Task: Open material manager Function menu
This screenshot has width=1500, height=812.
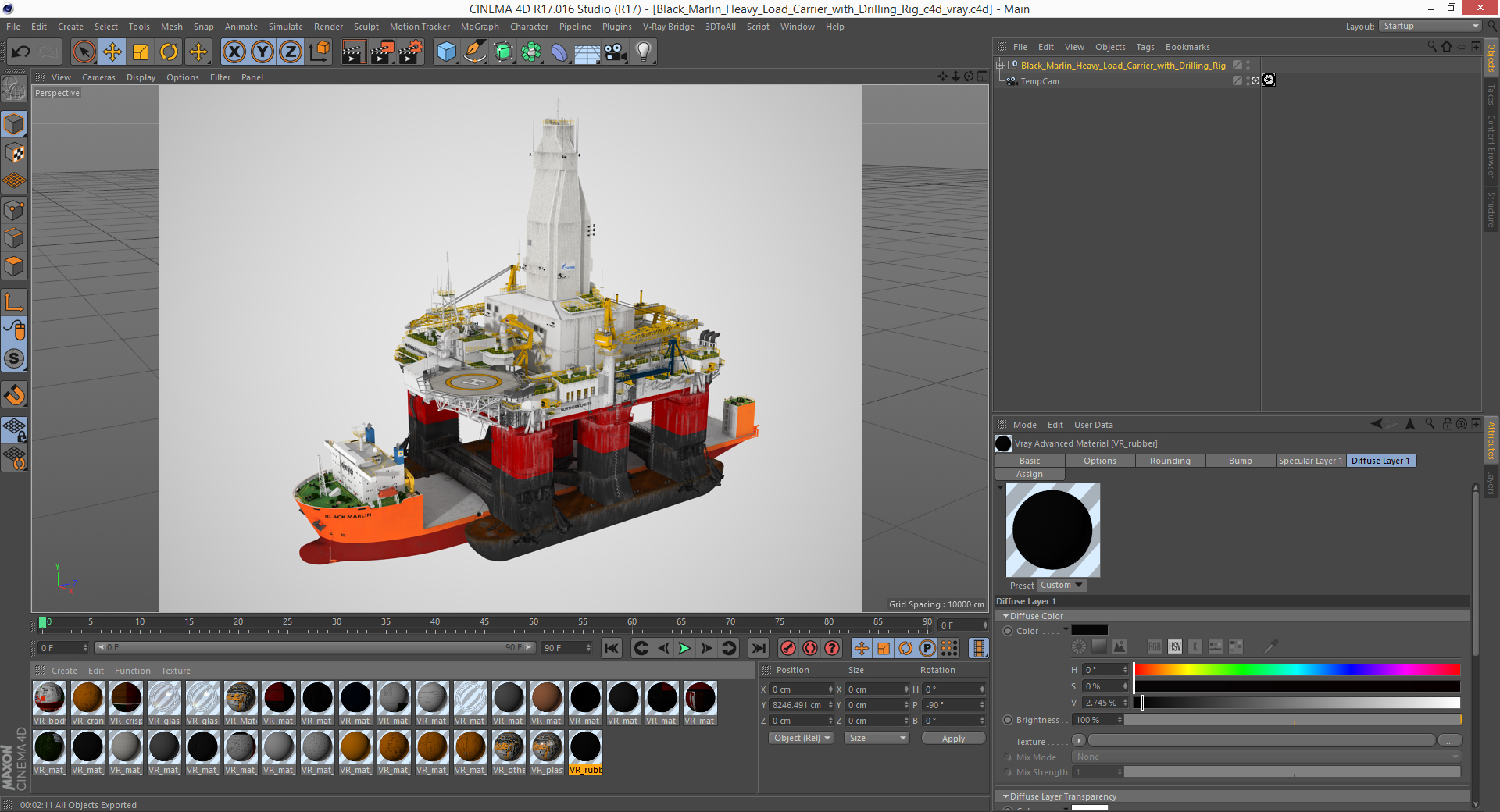Action: (x=133, y=671)
